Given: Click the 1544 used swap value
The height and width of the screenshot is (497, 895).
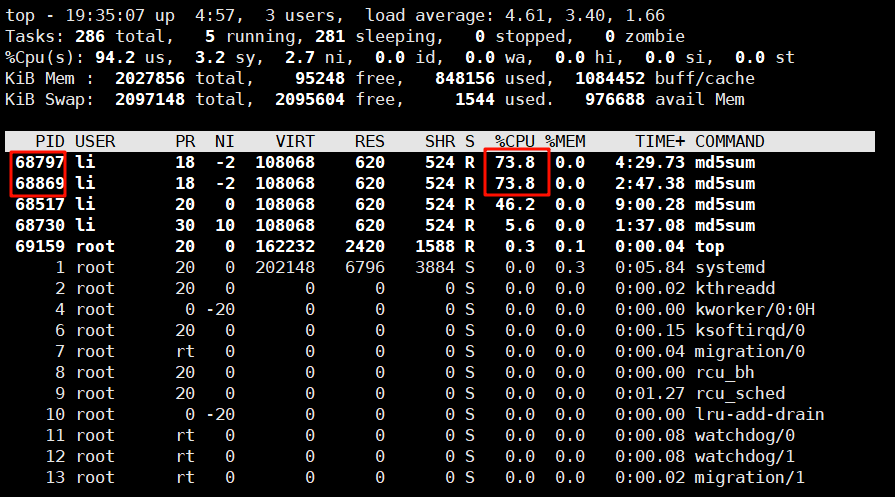Looking at the screenshot, I should pyautogui.click(x=475, y=100).
